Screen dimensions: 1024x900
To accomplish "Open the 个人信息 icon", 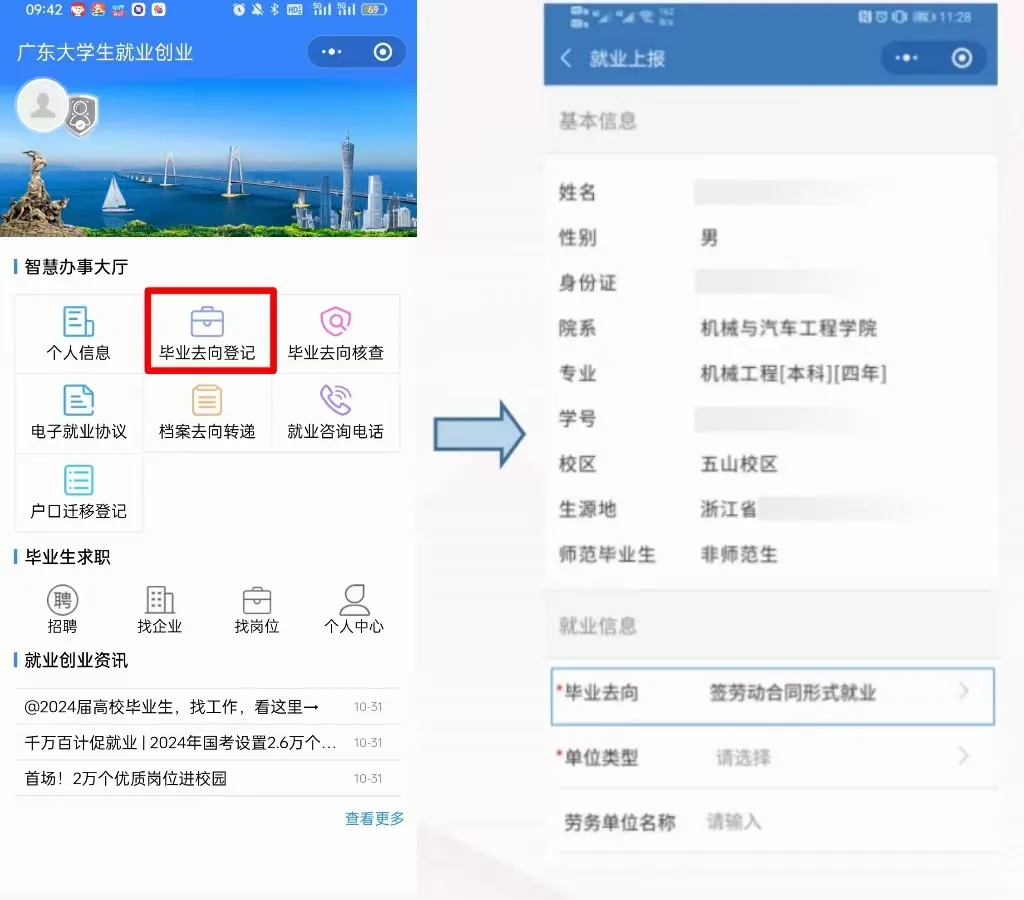I will point(78,321).
